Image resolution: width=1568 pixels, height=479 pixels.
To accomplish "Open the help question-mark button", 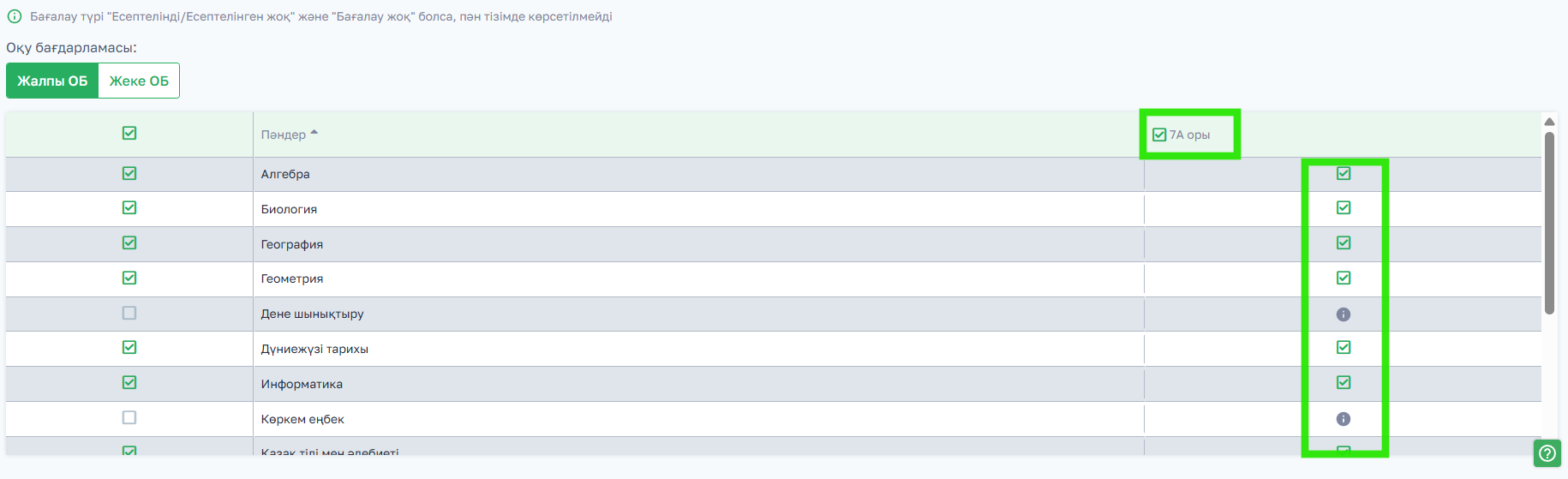I will click(x=1547, y=453).
